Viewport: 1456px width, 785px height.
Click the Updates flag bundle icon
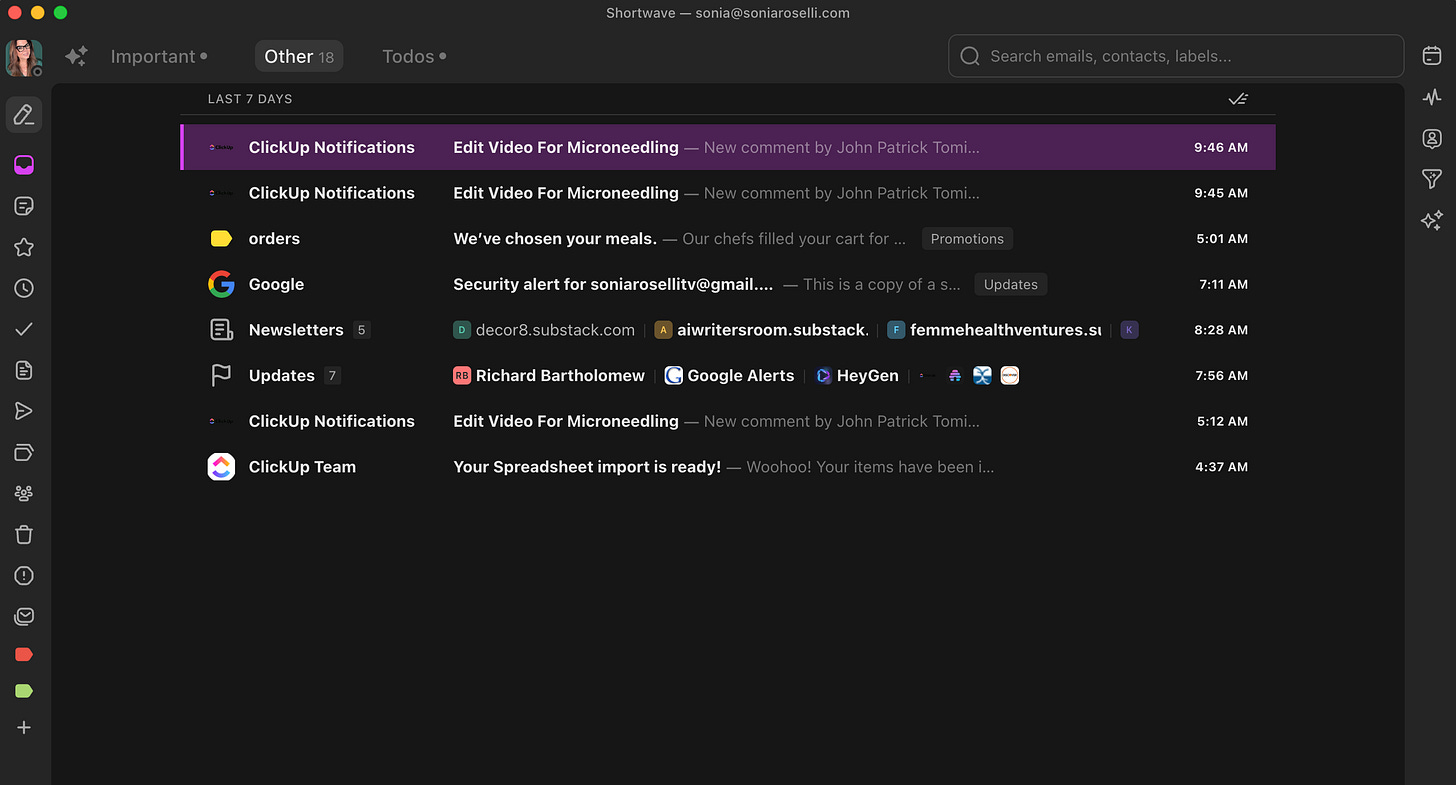point(221,376)
